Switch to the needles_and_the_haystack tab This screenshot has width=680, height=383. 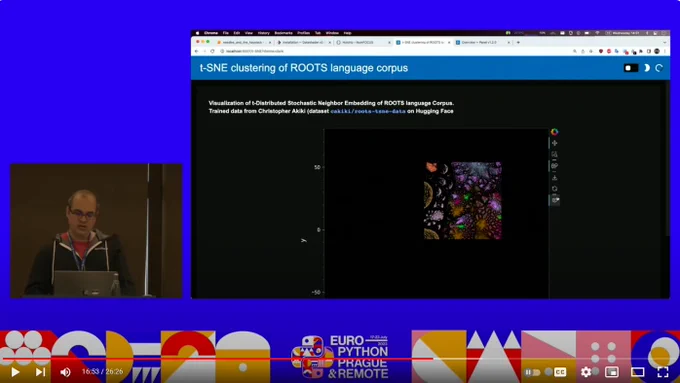[244, 43]
